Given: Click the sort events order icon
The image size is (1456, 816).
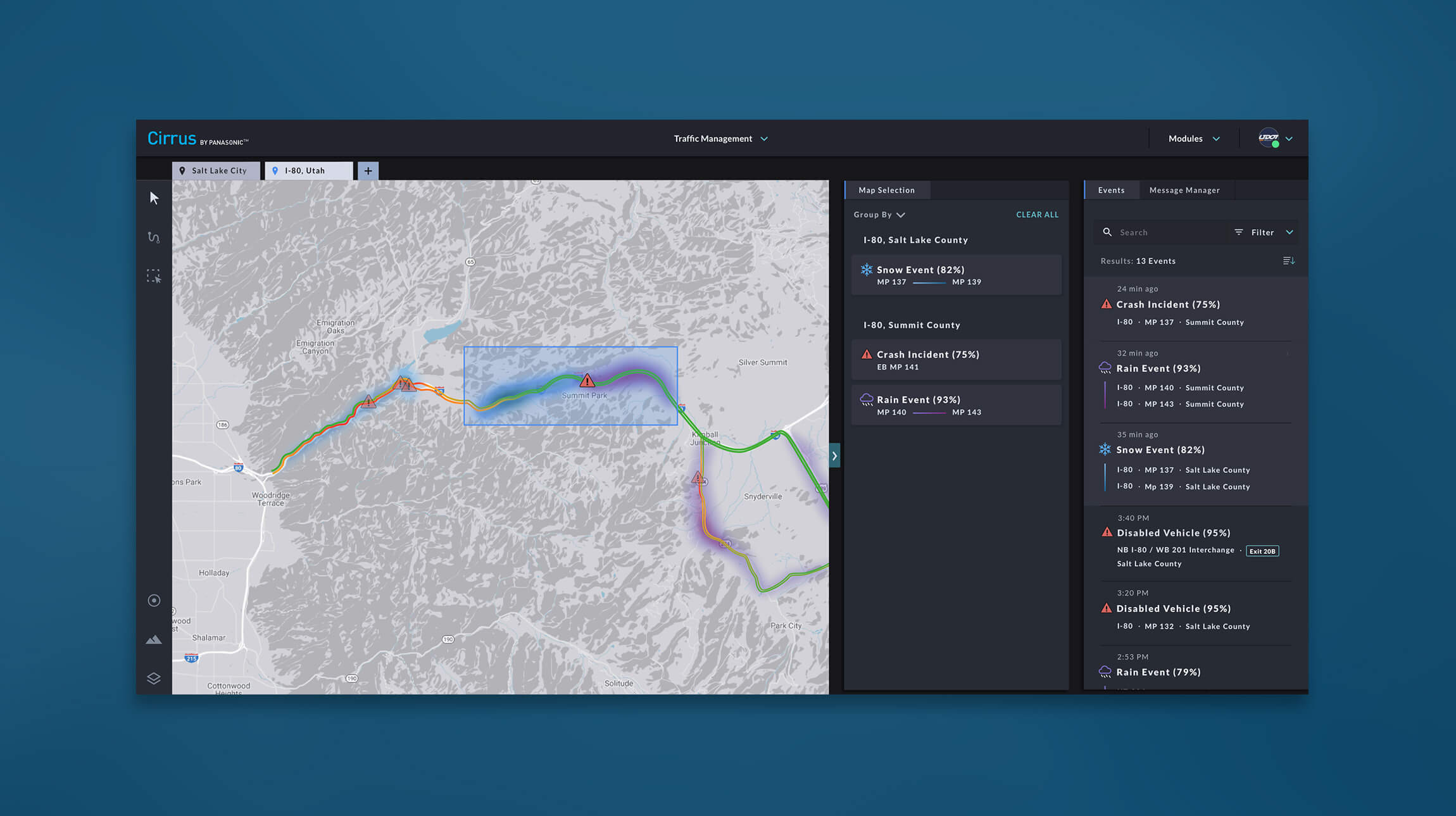Looking at the screenshot, I should [1288, 261].
